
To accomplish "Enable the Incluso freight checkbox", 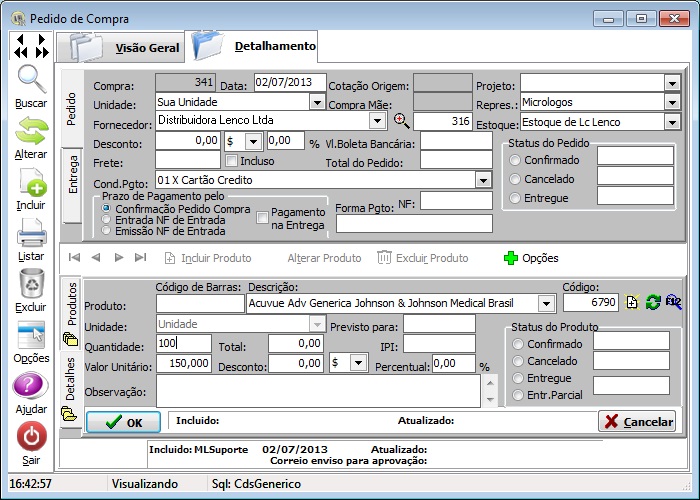I will pyautogui.click(x=232, y=160).
